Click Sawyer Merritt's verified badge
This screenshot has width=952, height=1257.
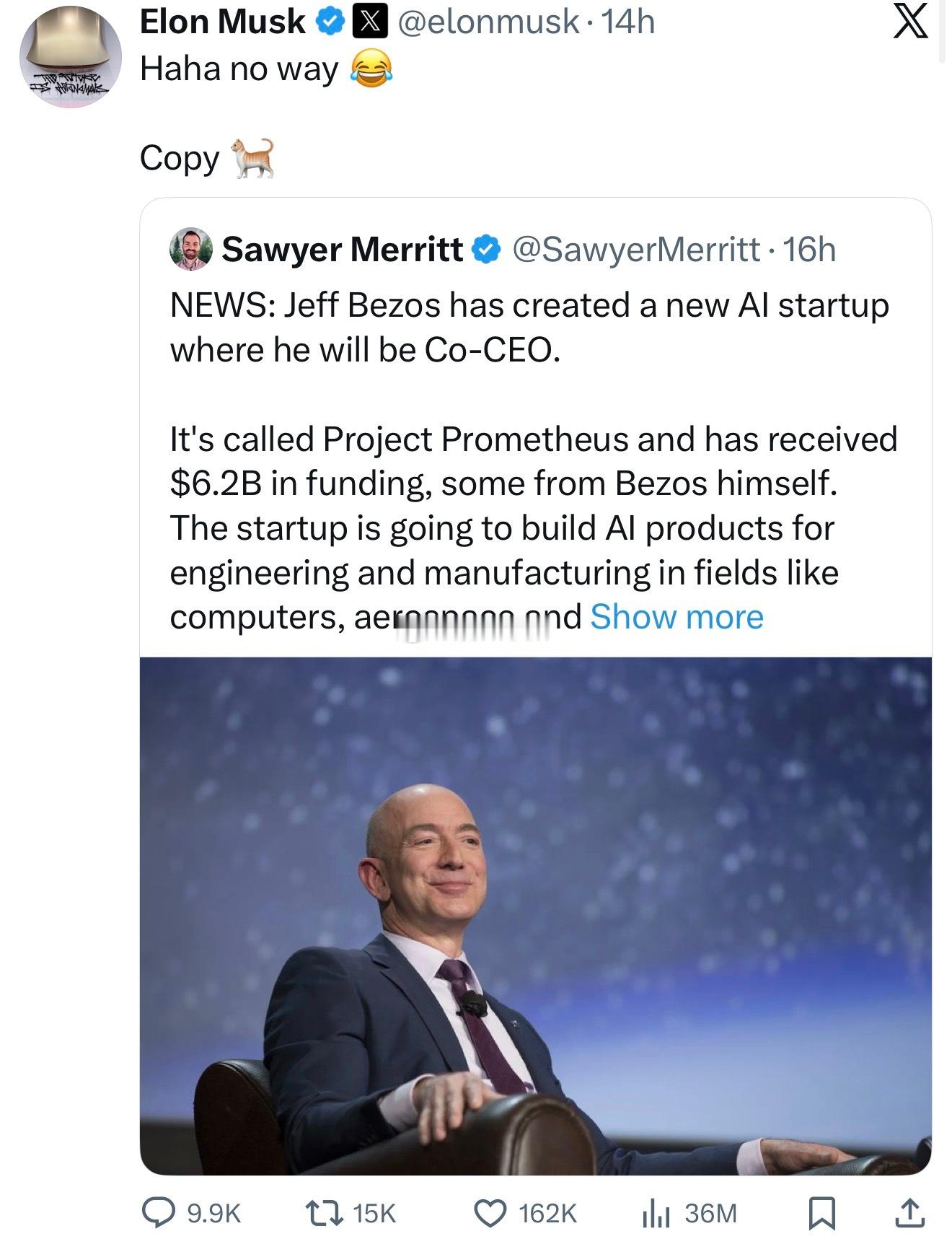(x=486, y=250)
